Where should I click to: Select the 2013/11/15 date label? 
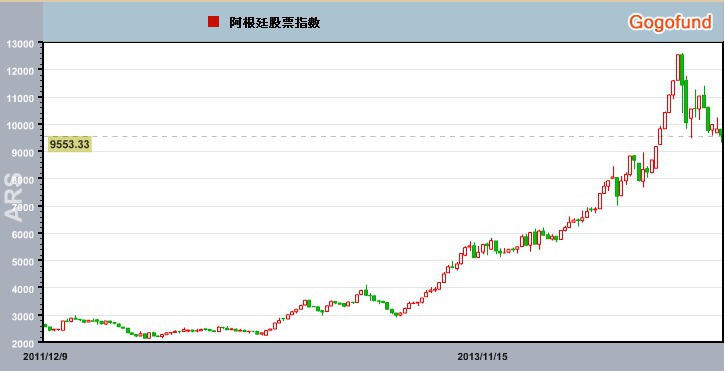tap(483, 357)
